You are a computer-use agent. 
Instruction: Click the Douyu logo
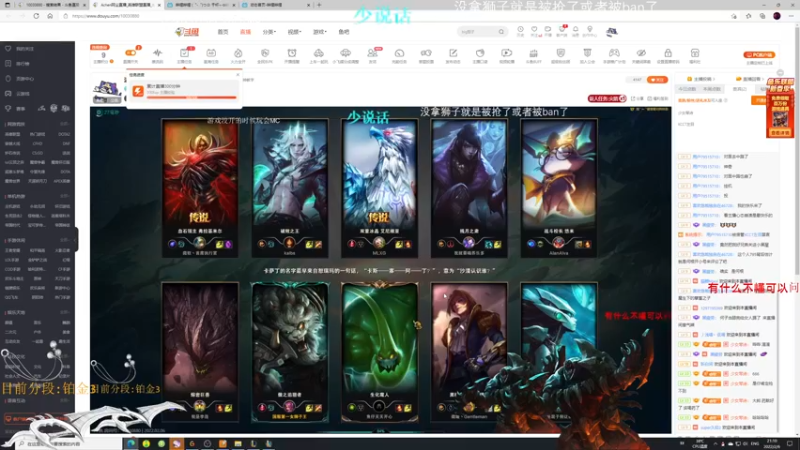point(187,32)
